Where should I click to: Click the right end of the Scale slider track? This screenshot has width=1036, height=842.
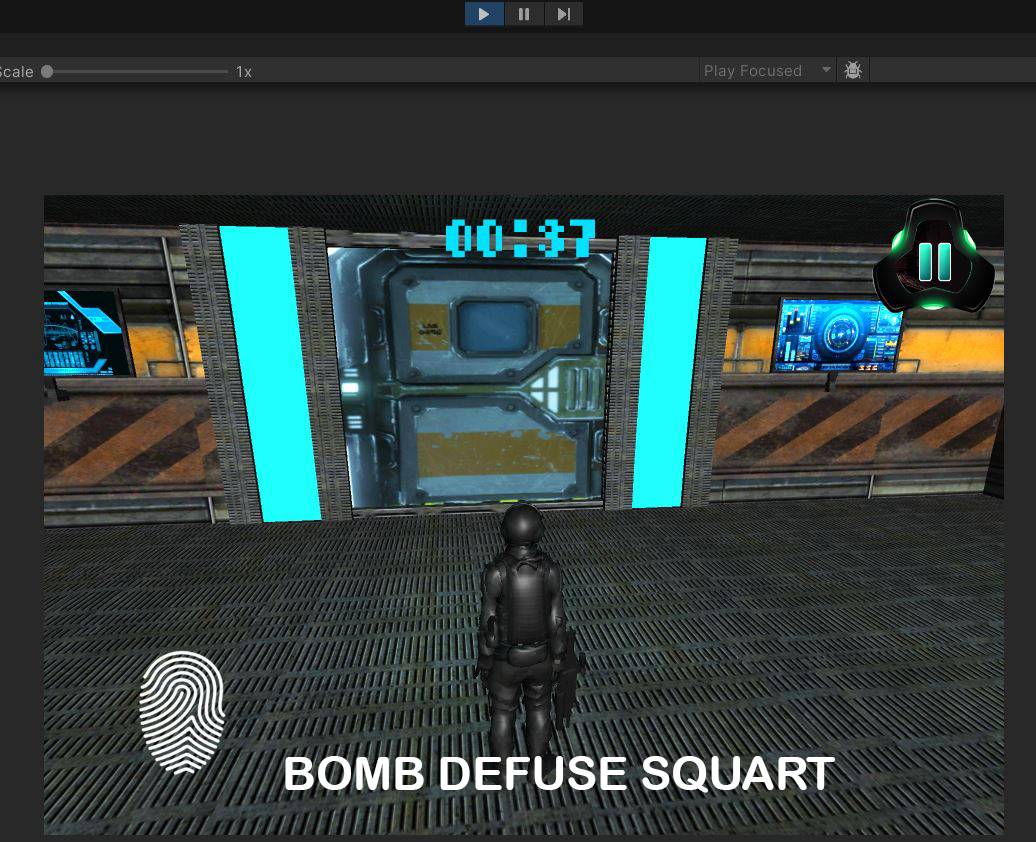click(226, 71)
